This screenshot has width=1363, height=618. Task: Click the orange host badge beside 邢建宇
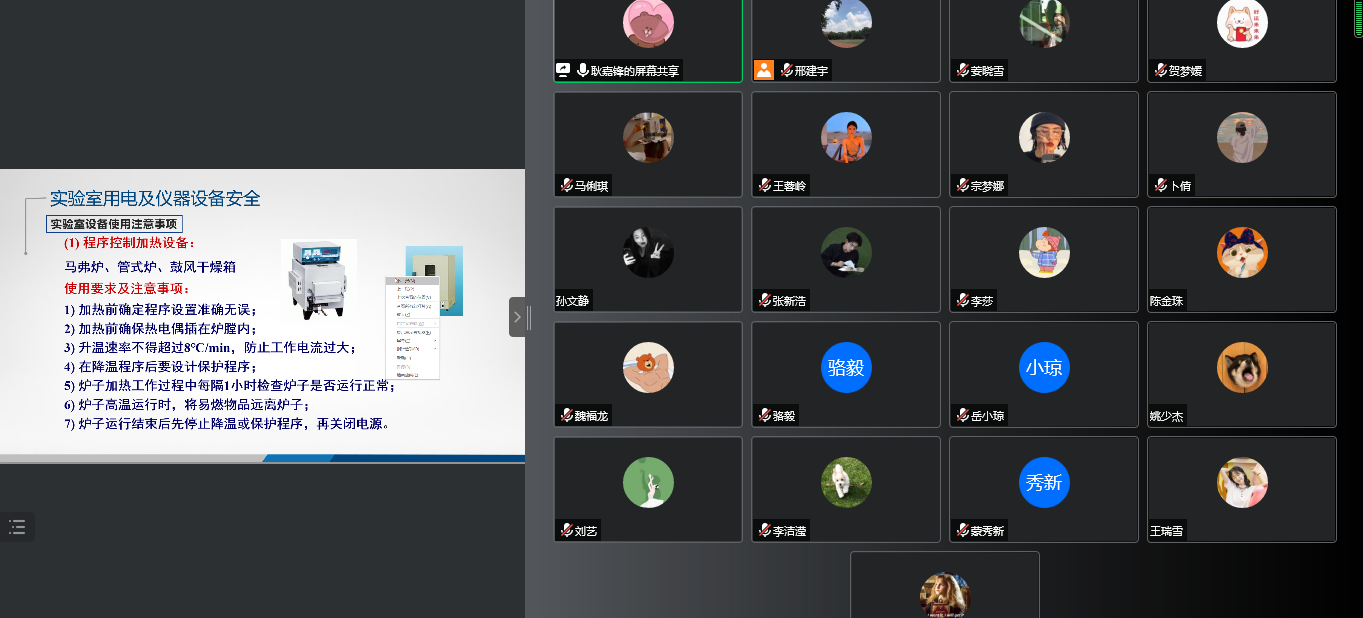(764, 70)
